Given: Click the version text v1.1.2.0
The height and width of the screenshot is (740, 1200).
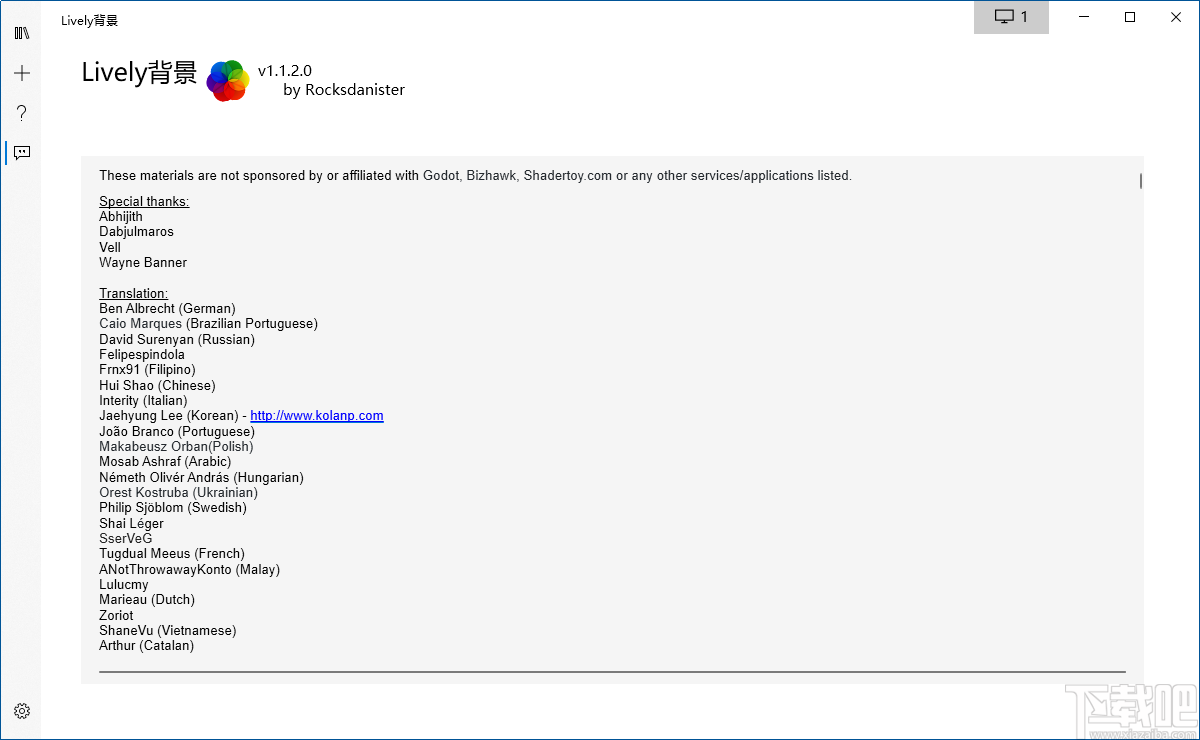Looking at the screenshot, I should (x=285, y=70).
